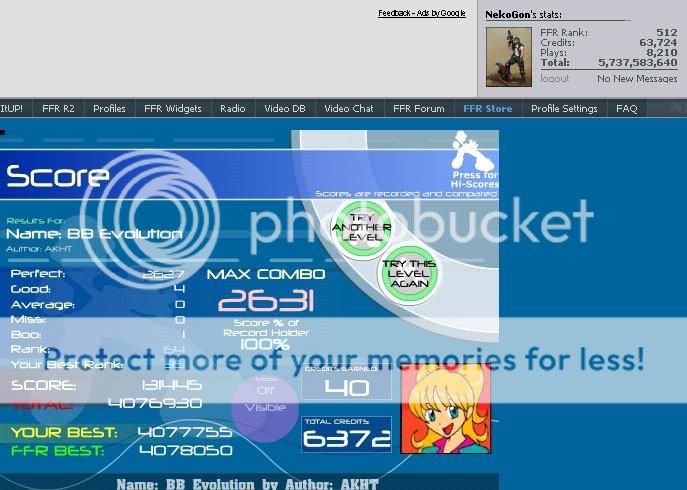Open the No New Messages link

(637, 79)
